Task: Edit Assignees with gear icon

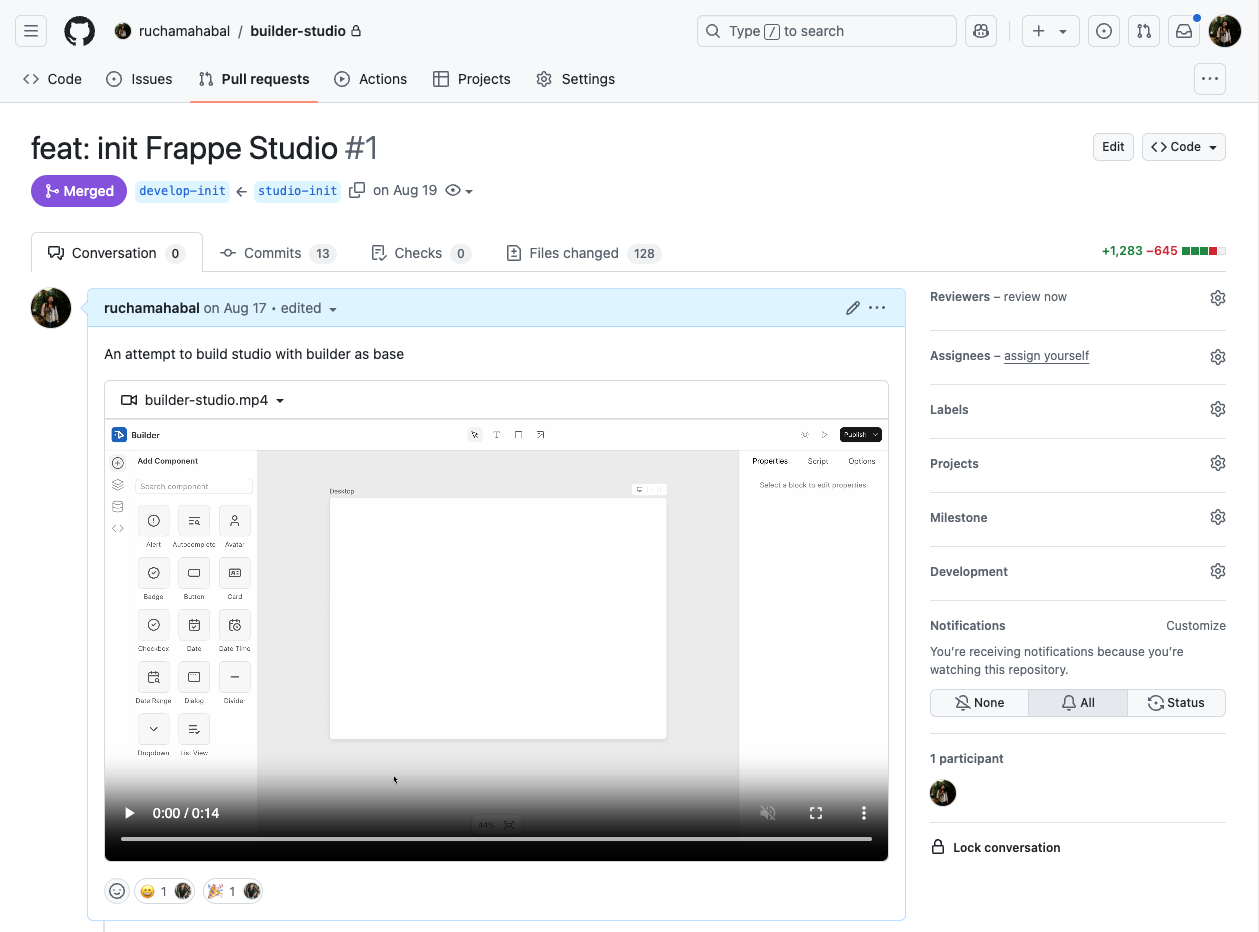Action: tap(1217, 357)
